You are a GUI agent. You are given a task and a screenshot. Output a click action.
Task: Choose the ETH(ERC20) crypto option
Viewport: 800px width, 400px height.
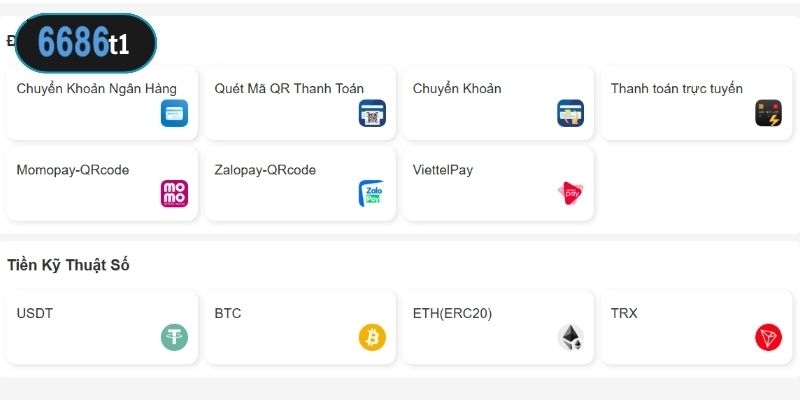coord(498,327)
